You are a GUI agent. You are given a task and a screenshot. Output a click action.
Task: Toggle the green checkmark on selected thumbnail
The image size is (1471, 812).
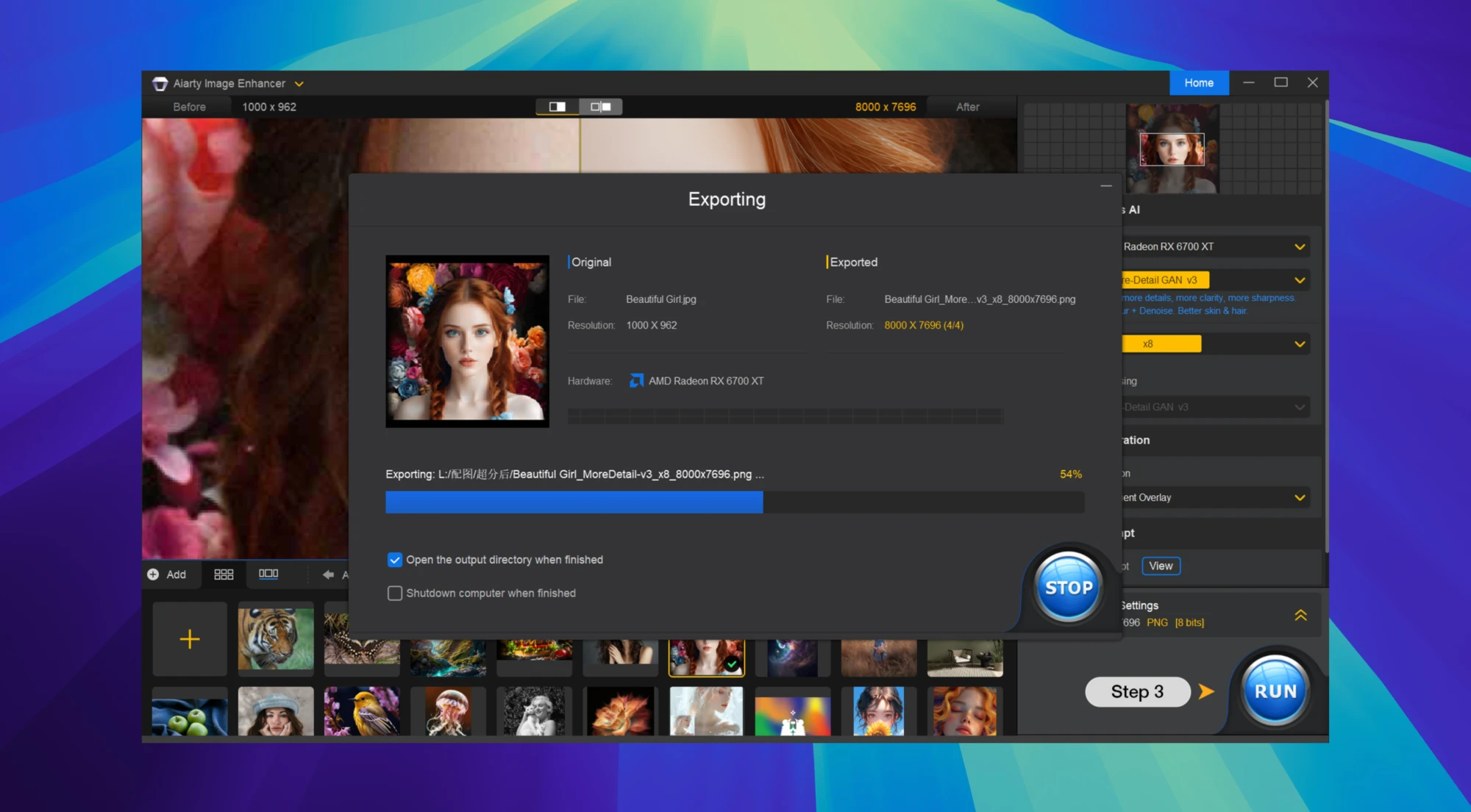731,663
